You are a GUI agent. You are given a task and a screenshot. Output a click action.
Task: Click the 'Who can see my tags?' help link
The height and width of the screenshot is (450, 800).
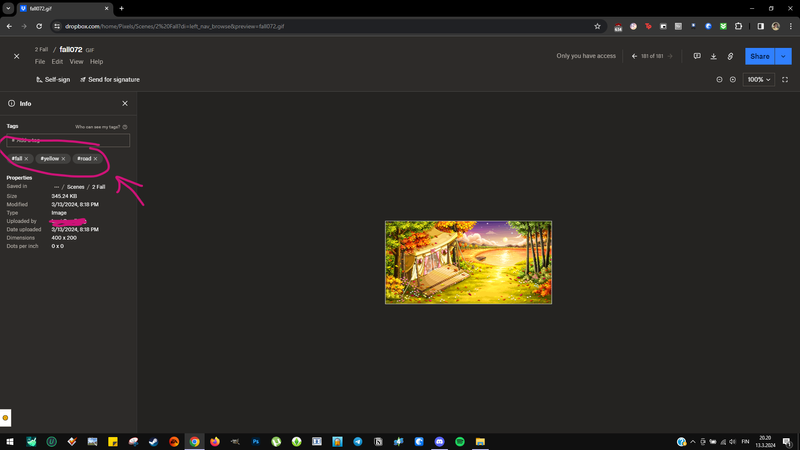click(x=101, y=127)
